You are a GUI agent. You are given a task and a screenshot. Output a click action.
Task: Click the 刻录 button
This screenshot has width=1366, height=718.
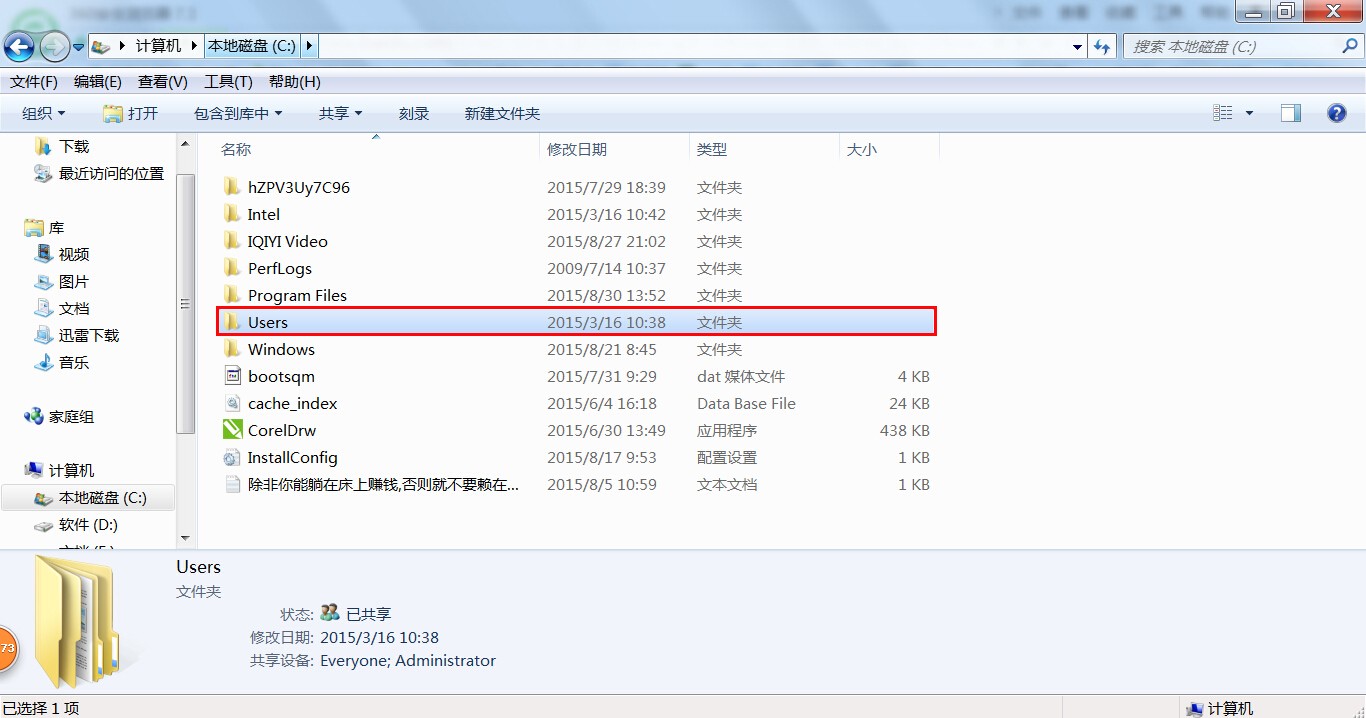(414, 113)
